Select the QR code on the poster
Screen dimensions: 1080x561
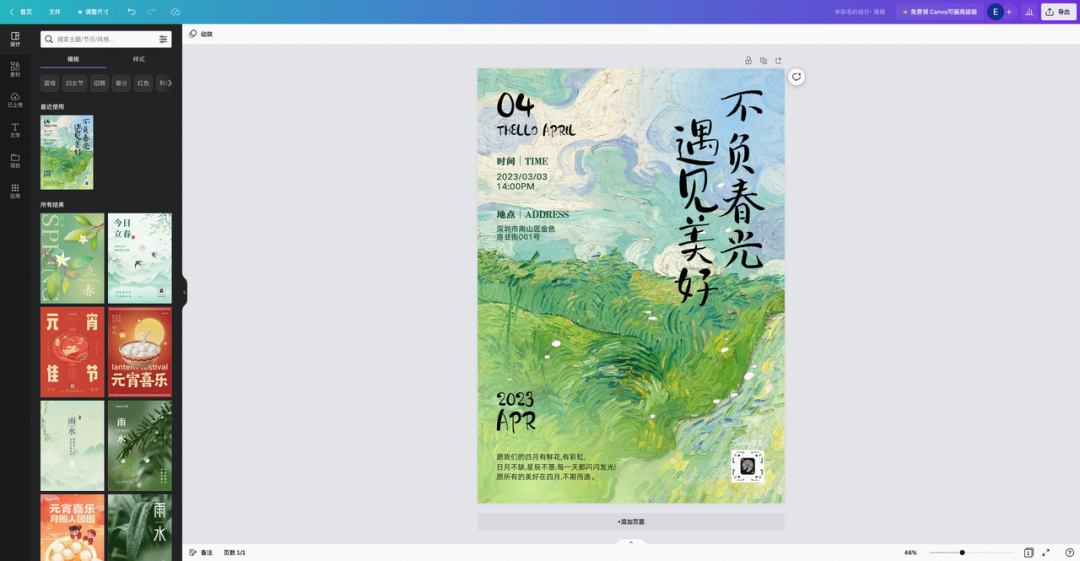[x=747, y=467]
